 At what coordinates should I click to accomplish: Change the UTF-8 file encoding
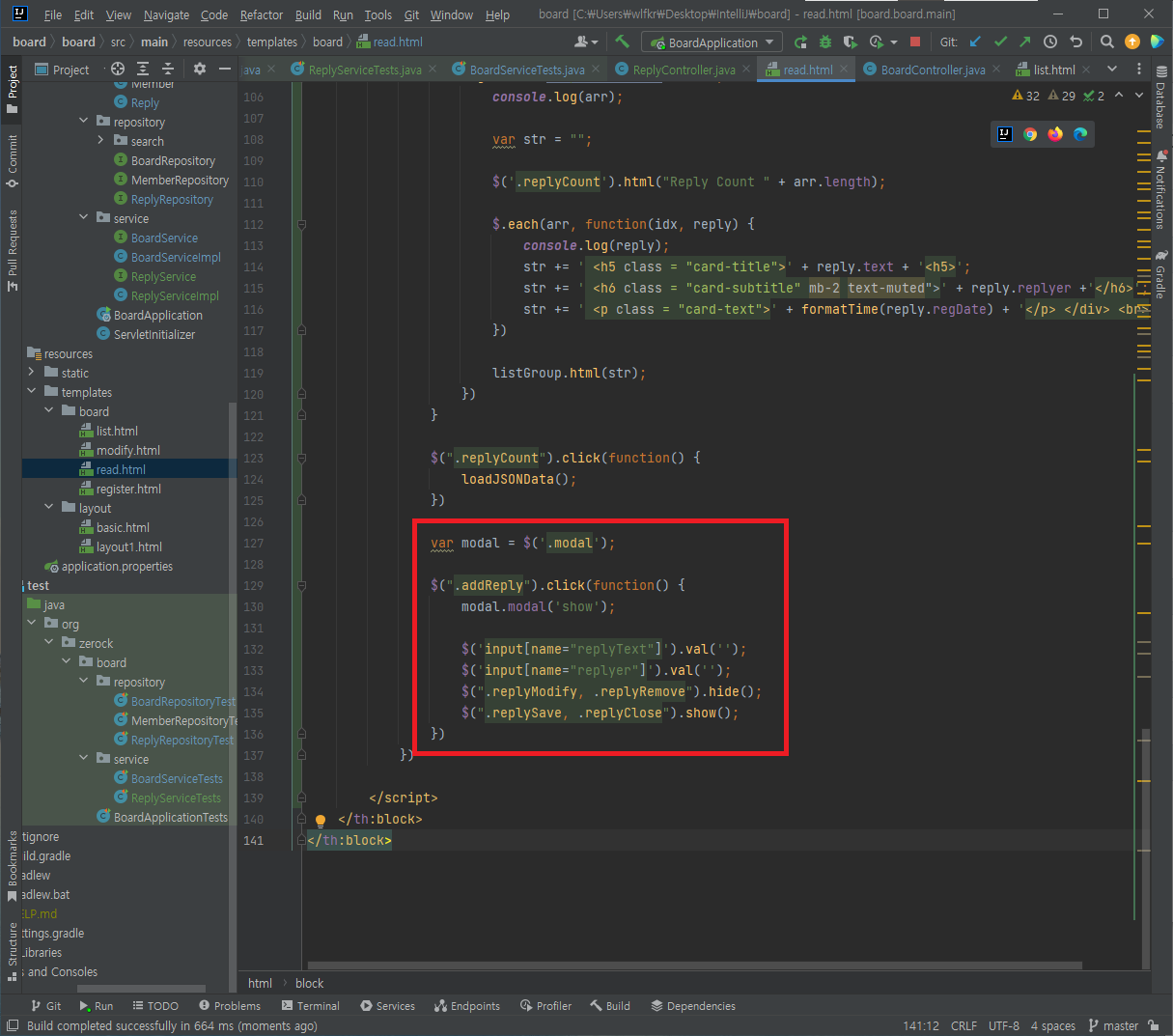(x=1003, y=1025)
